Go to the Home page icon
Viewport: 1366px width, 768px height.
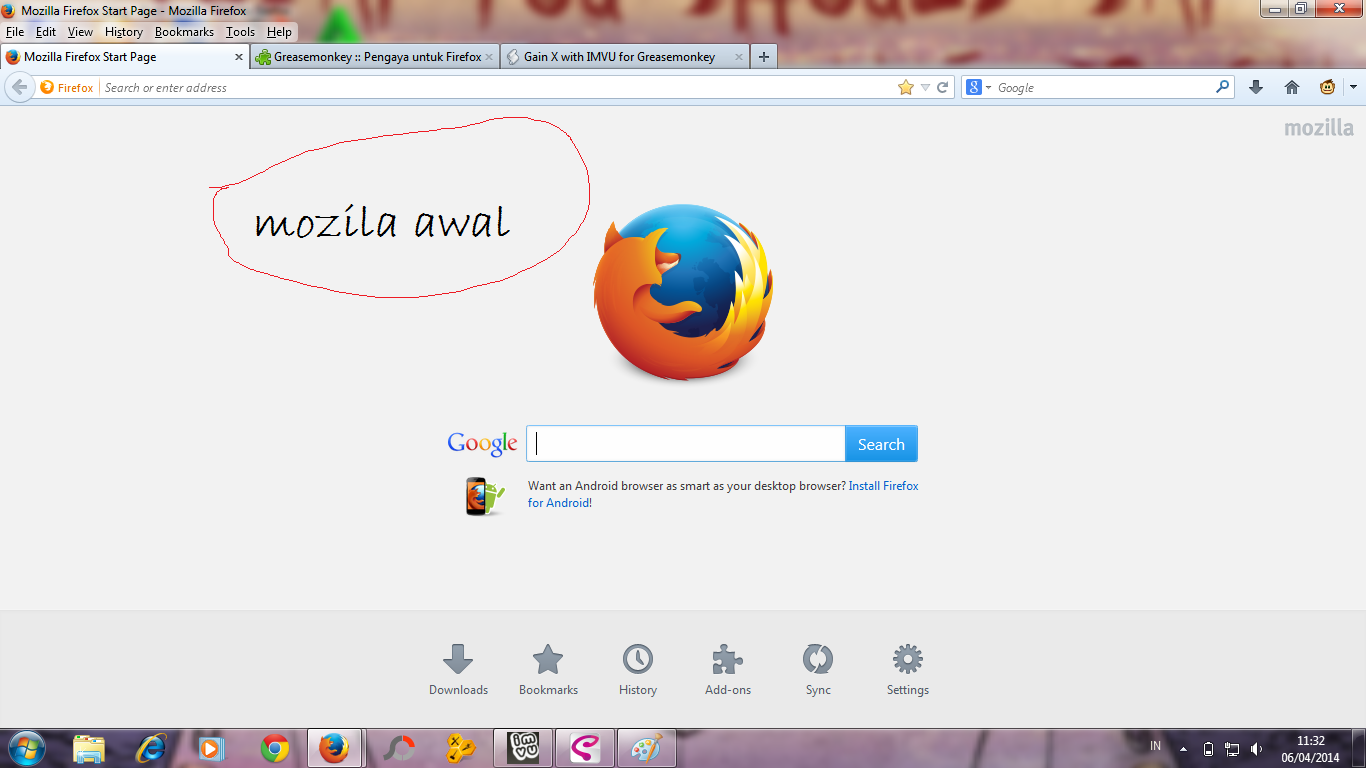(1292, 88)
